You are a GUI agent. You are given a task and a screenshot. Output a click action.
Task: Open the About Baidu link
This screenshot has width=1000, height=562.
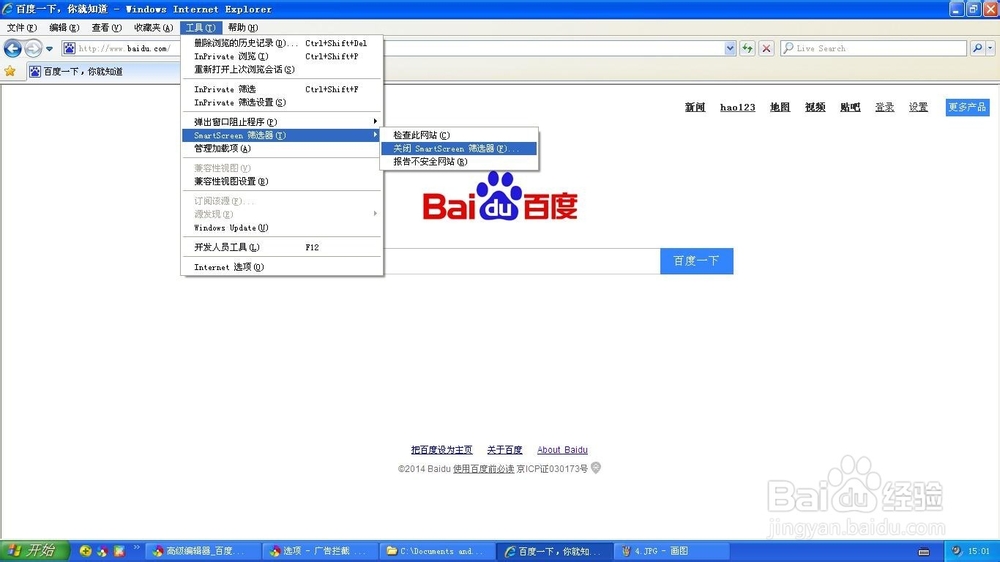click(562, 450)
